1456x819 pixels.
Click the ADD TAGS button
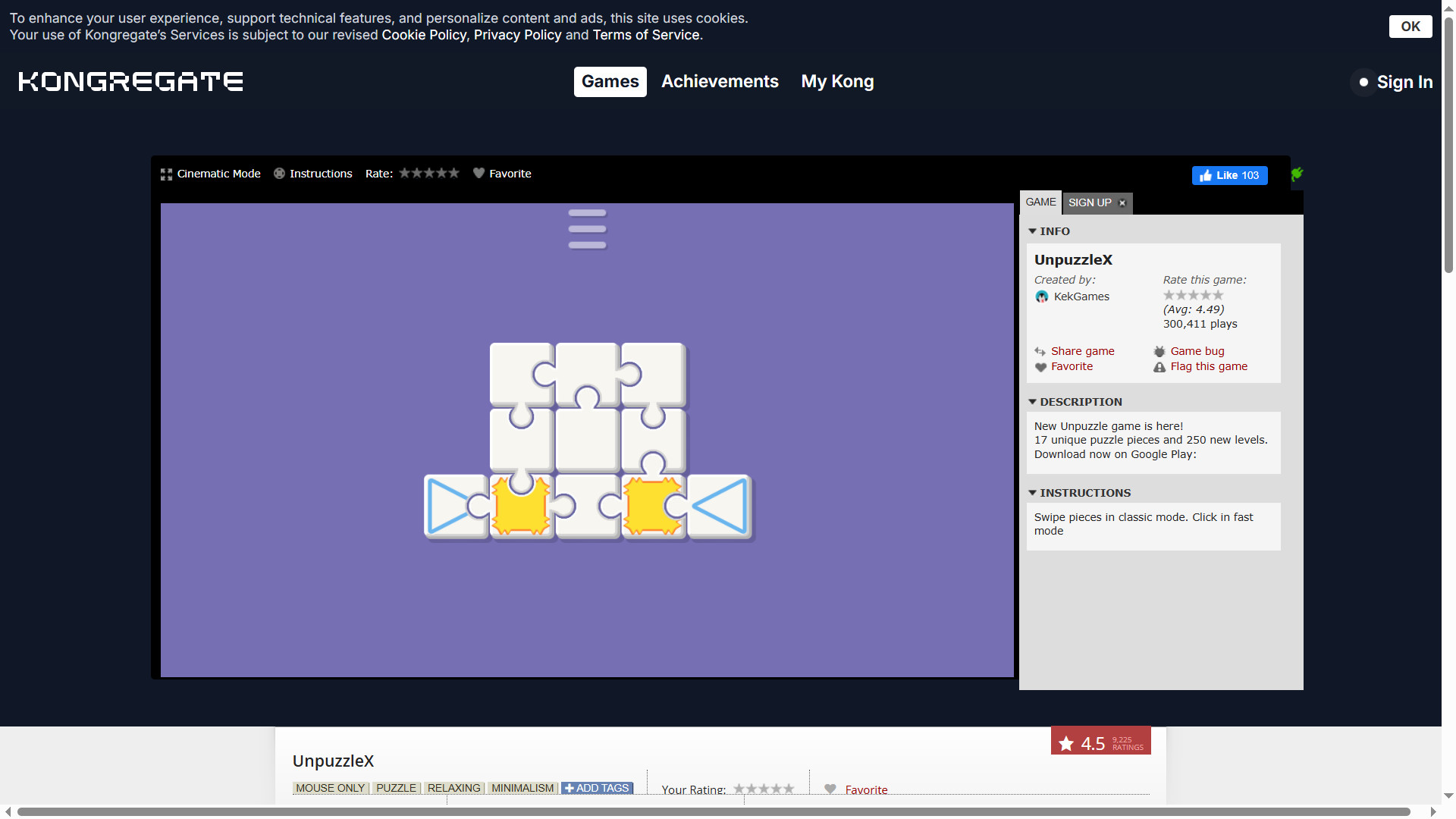[597, 788]
